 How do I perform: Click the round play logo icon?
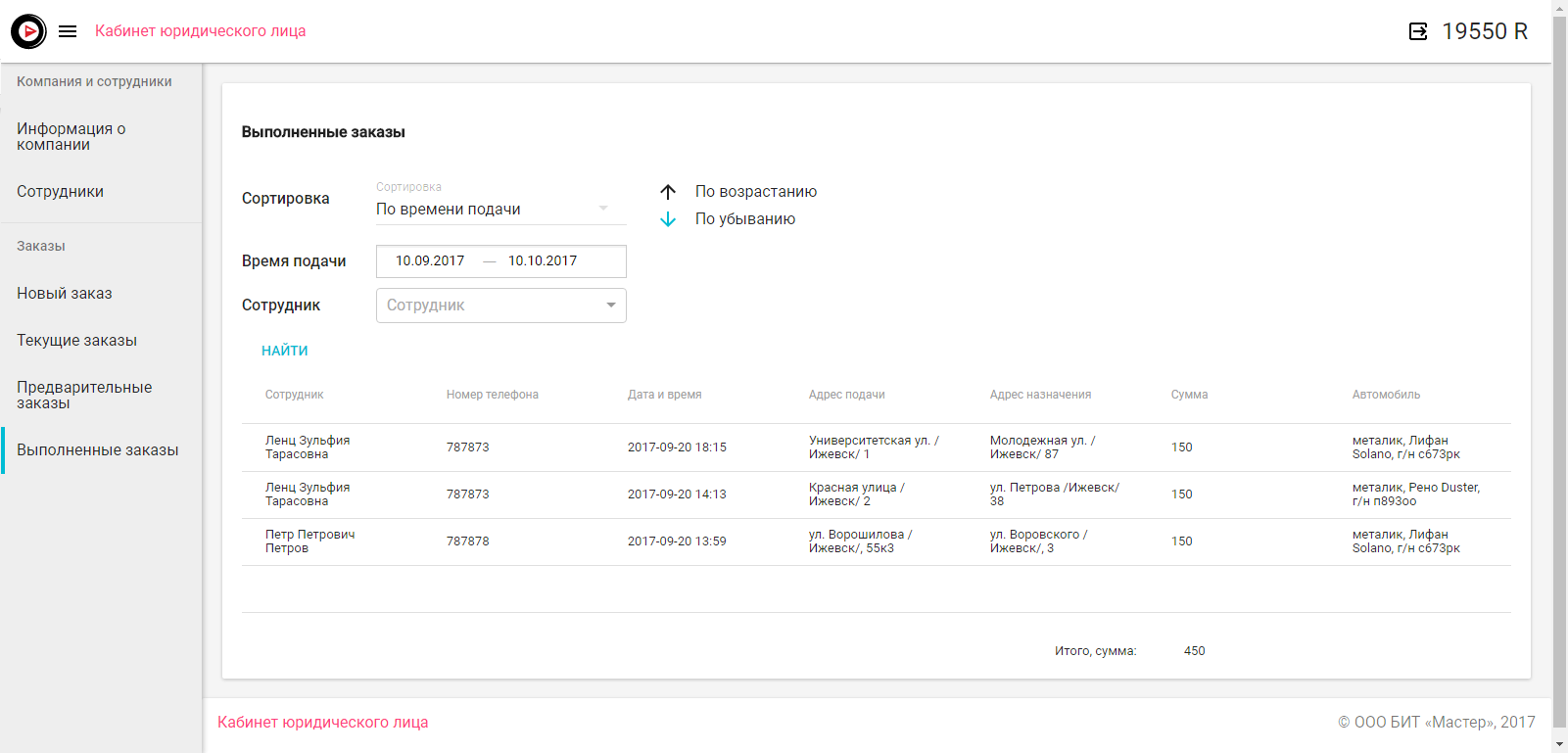click(28, 31)
